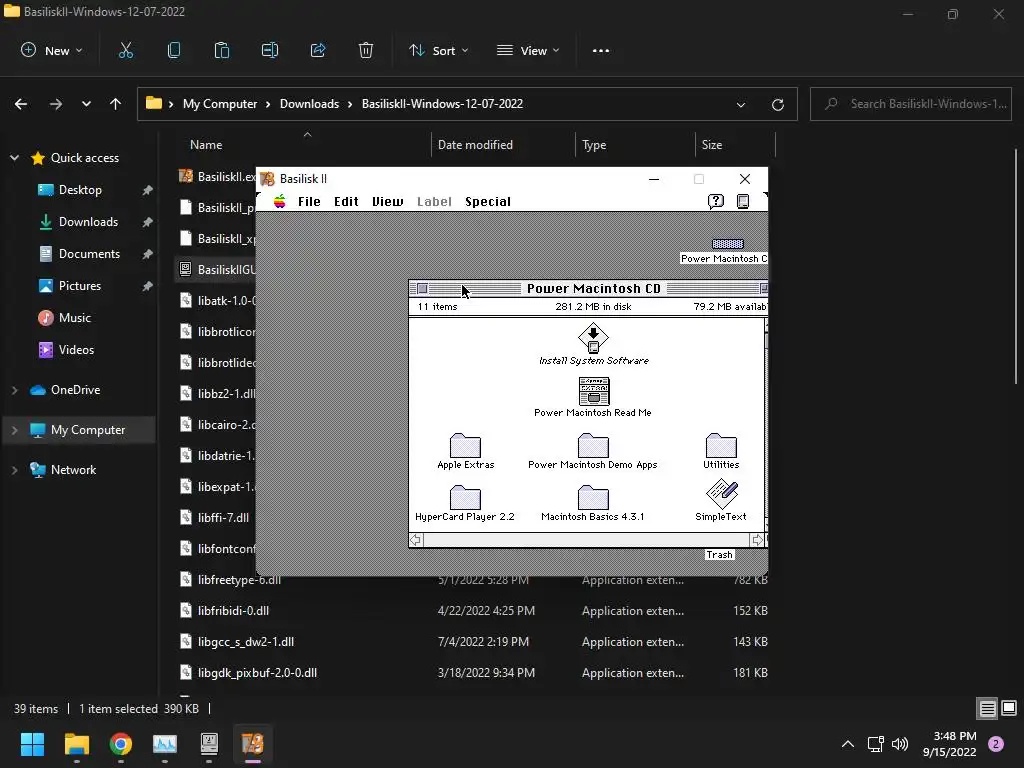This screenshot has width=1024, height=768.
Task: Switch to Details view layout icon
Action: pos(987,709)
